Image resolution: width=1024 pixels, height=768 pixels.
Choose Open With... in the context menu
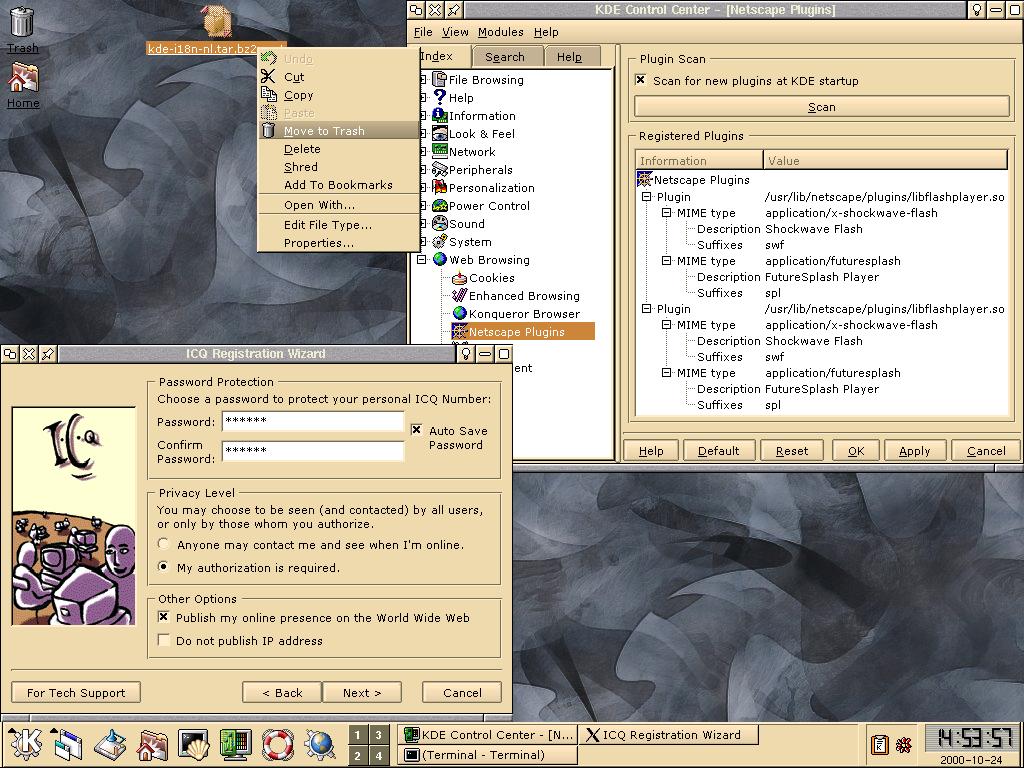[x=338, y=205]
